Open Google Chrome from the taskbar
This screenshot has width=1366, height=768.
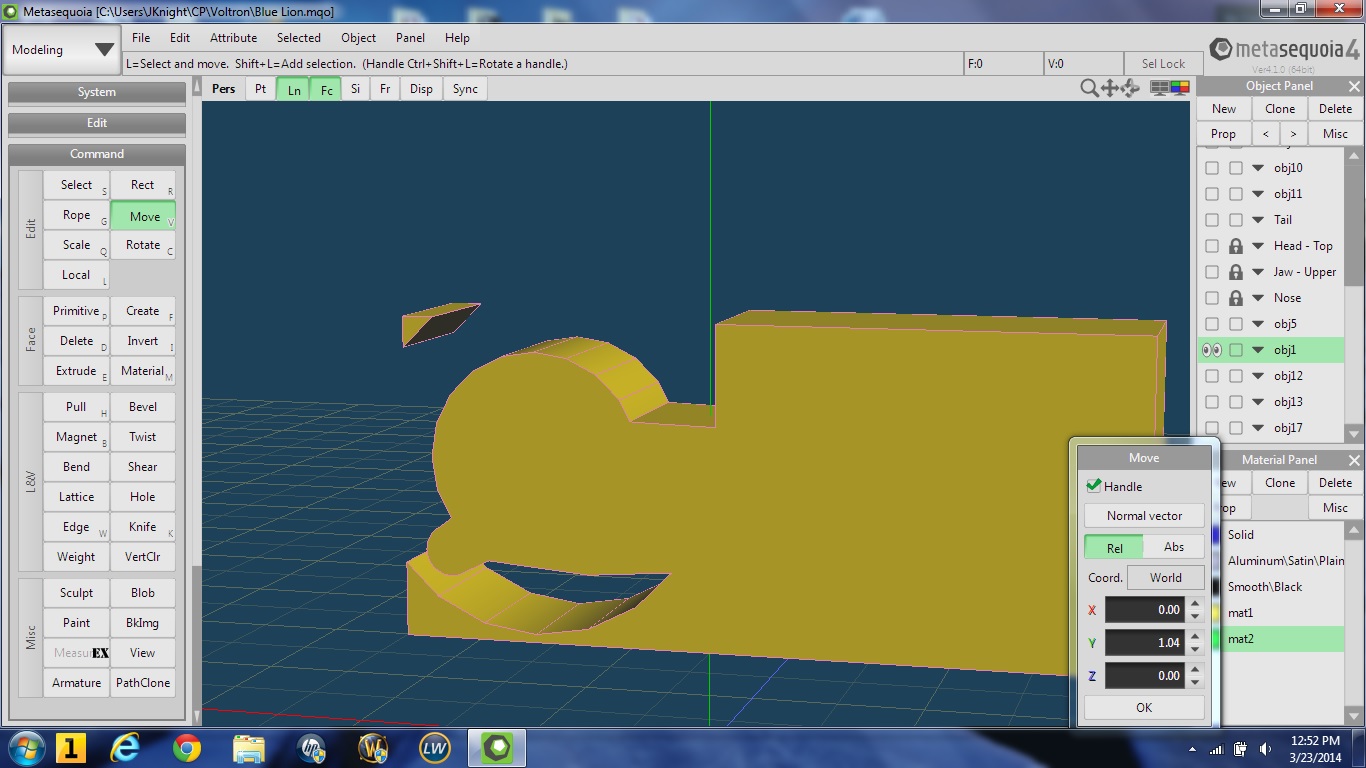tap(186, 747)
